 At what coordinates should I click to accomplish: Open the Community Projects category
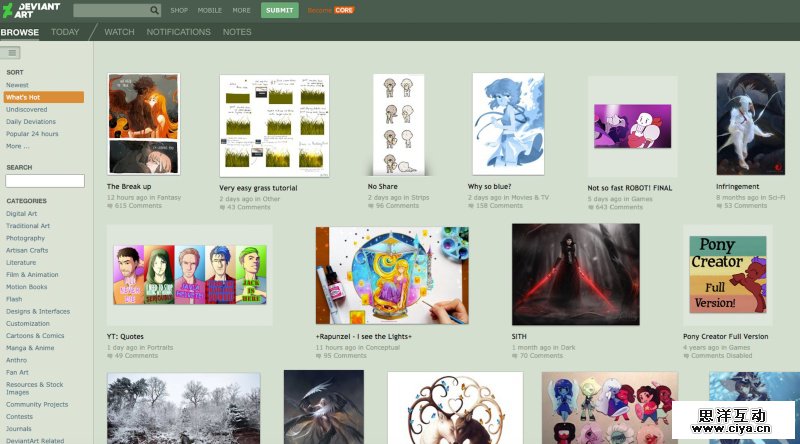point(37,405)
